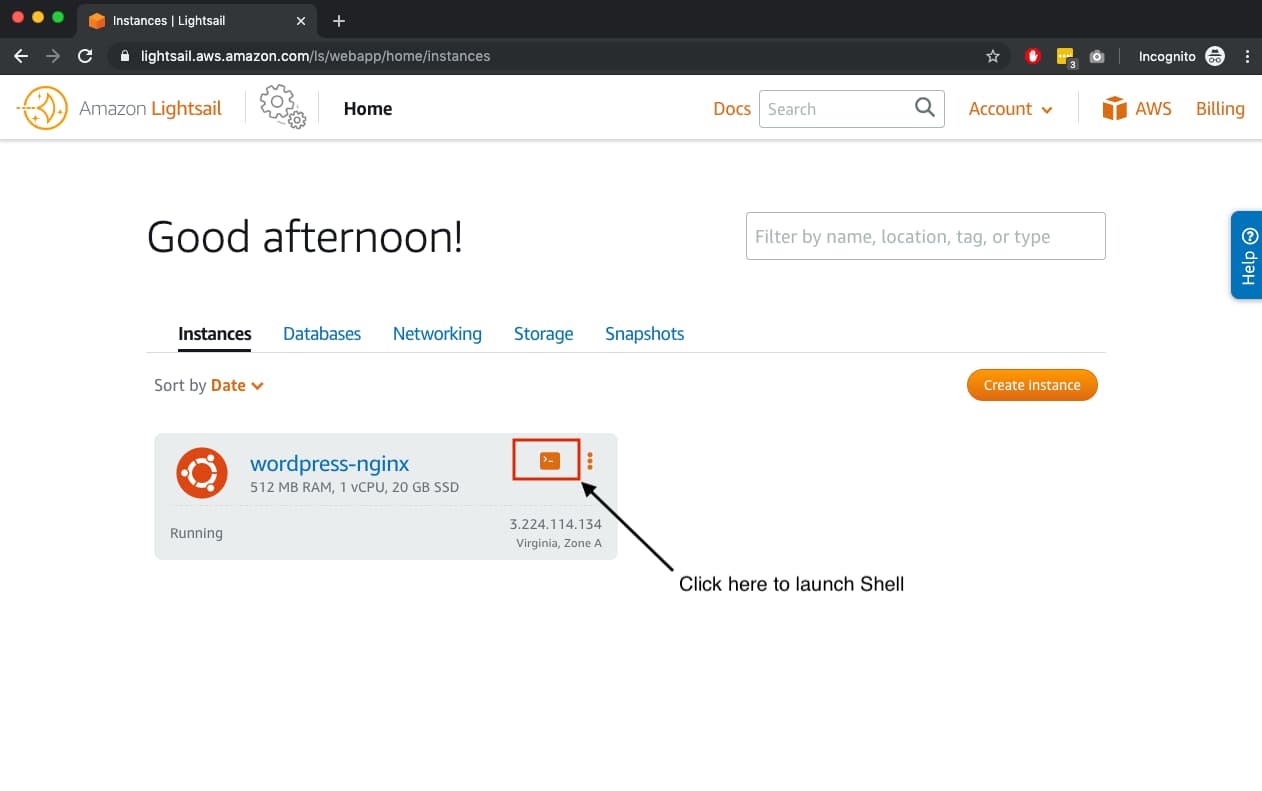This screenshot has height=791, width=1262.
Task: Open the gear settings icon in header
Action: tap(282, 107)
